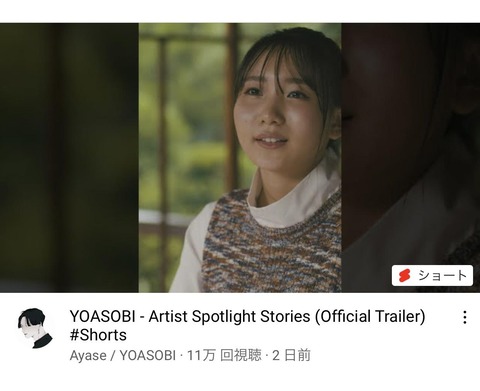Click the 11万 回視聴 view count
The width and height of the screenshot is (480, 391).
click(x=224, y=356)
